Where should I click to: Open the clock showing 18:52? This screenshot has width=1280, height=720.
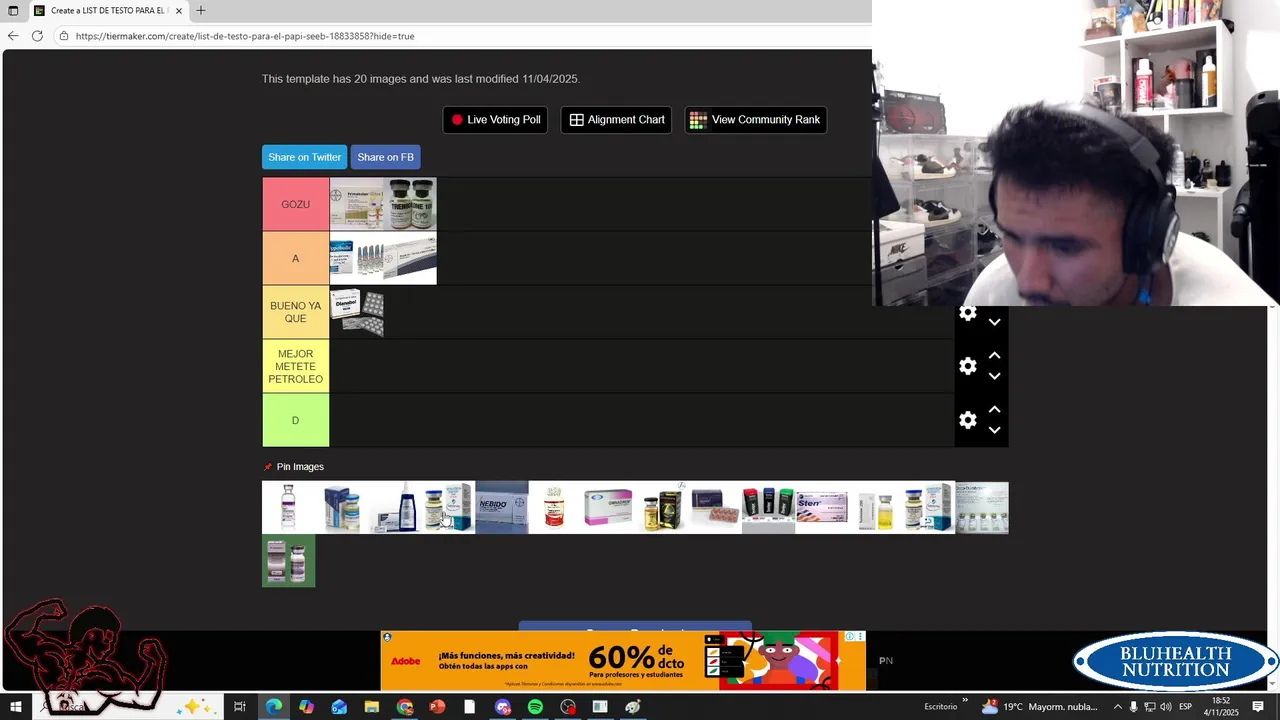tap(1221, 707)
